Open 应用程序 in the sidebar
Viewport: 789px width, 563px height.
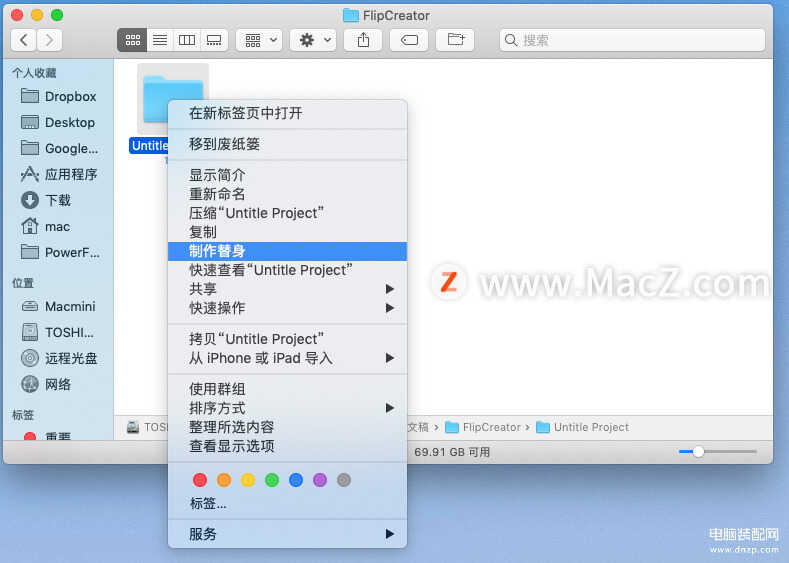click(x=59, y=175)
